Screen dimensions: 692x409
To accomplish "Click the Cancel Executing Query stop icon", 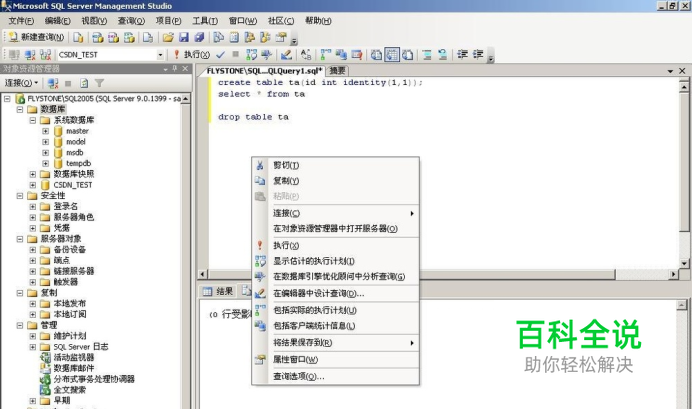I will click(x=236, y=54).
